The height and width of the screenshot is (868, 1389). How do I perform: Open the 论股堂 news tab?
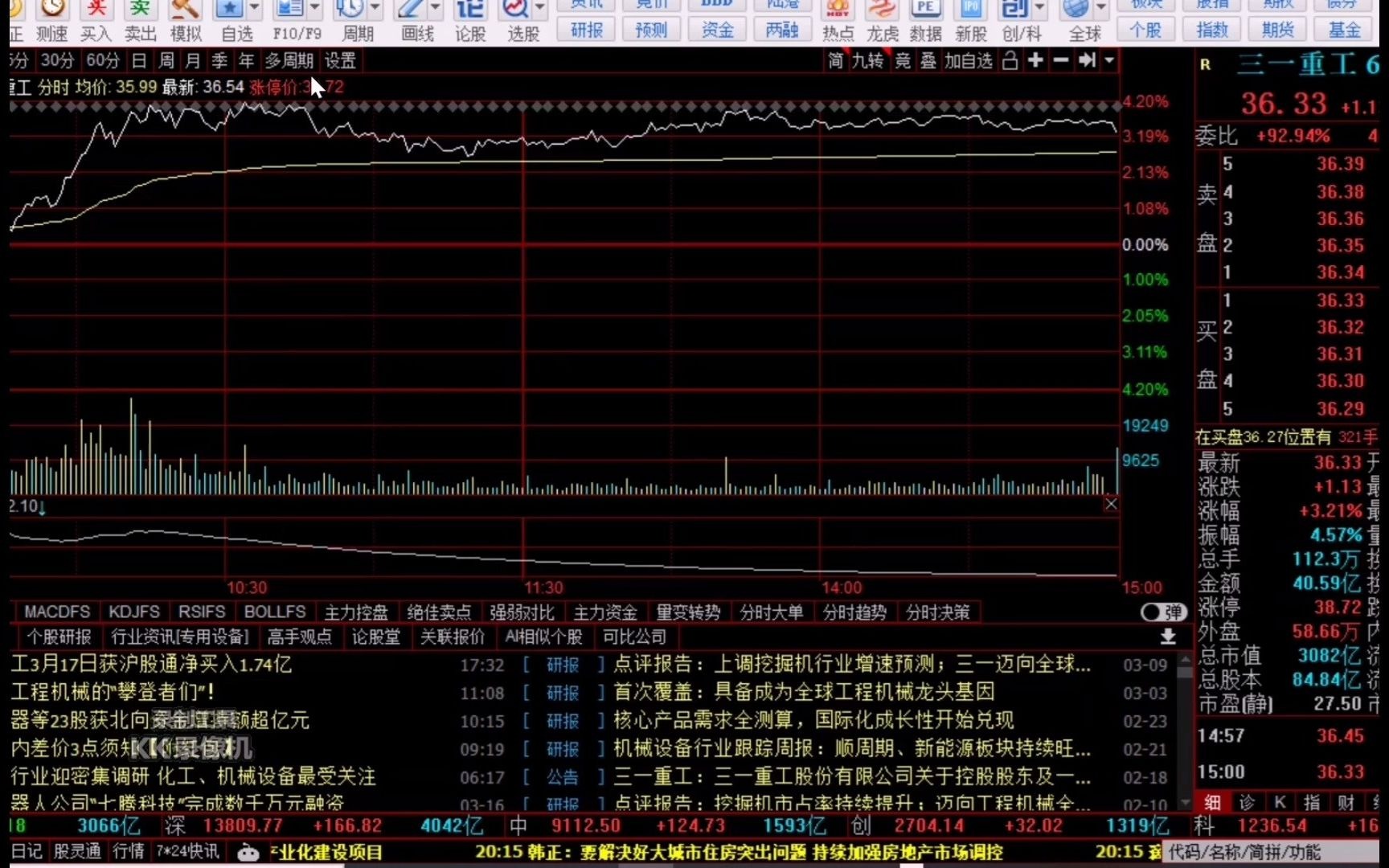point(375,637)
